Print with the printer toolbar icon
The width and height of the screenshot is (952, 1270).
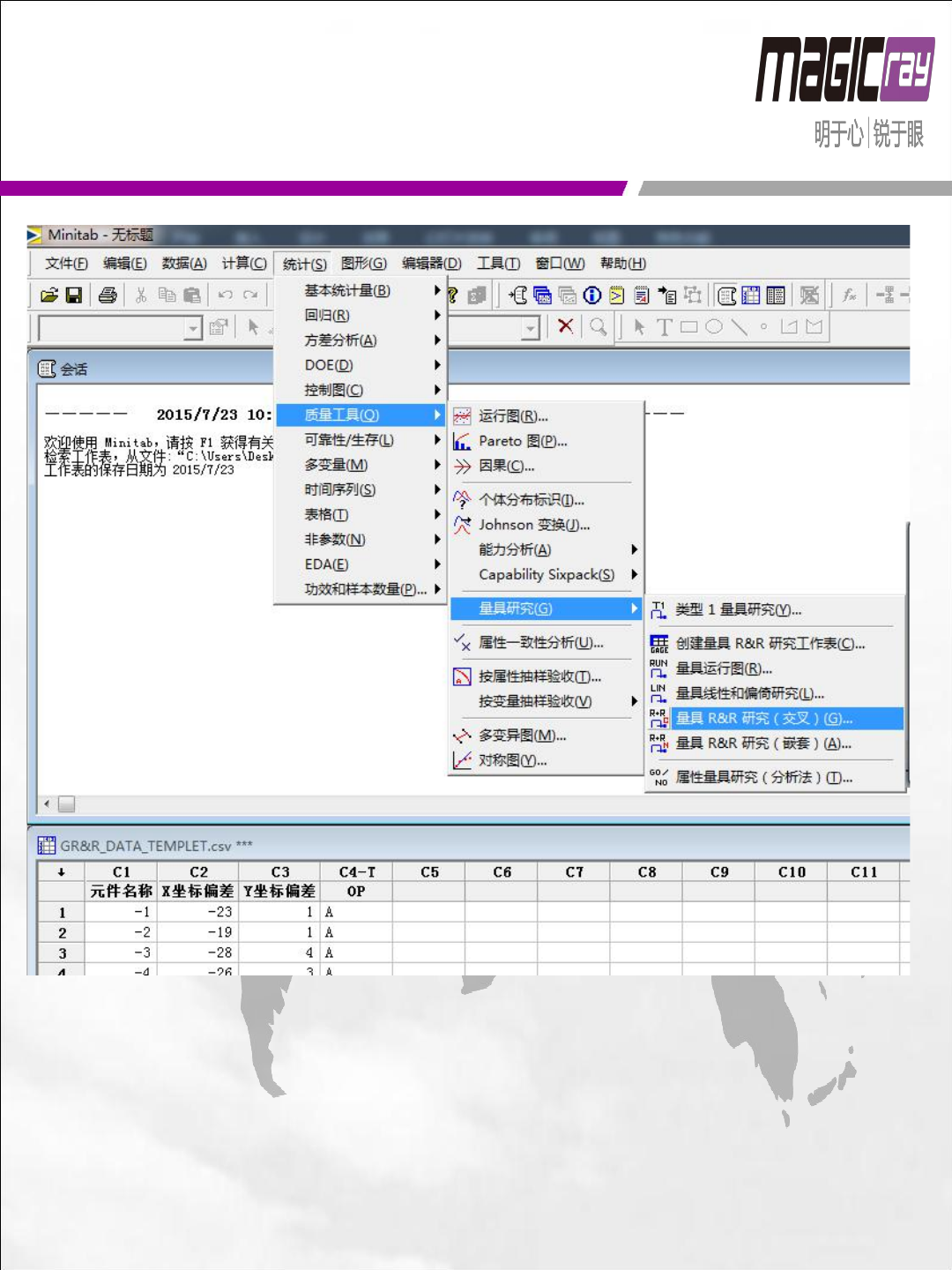pyautogui.click(x=108, y=295)
